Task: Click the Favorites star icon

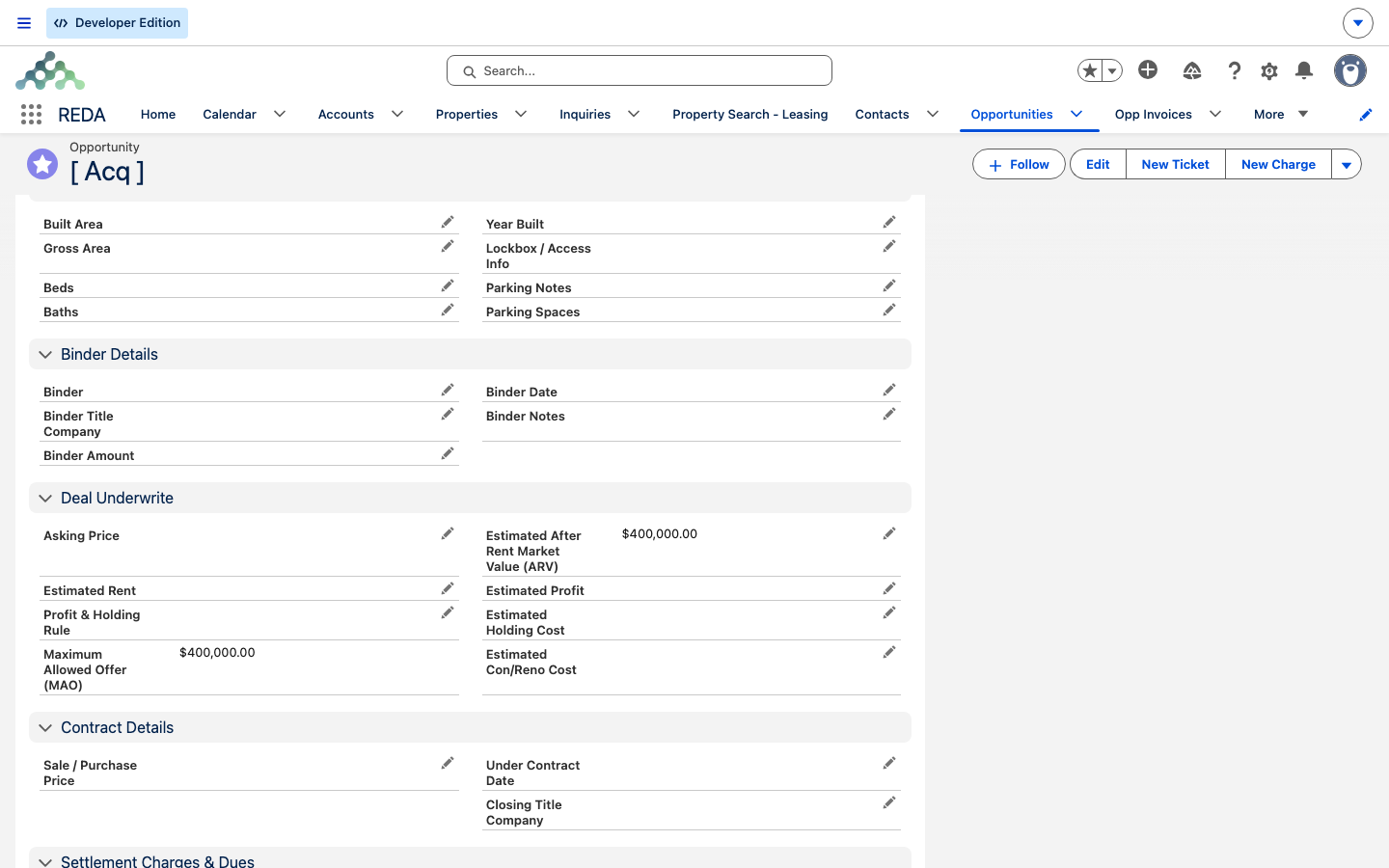Action: click(1090, 70)
